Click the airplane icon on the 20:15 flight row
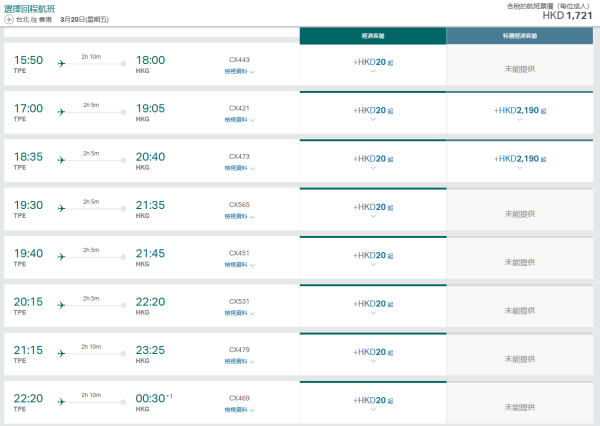The height and width of the screenshot is (426, 600). [61, 306]
